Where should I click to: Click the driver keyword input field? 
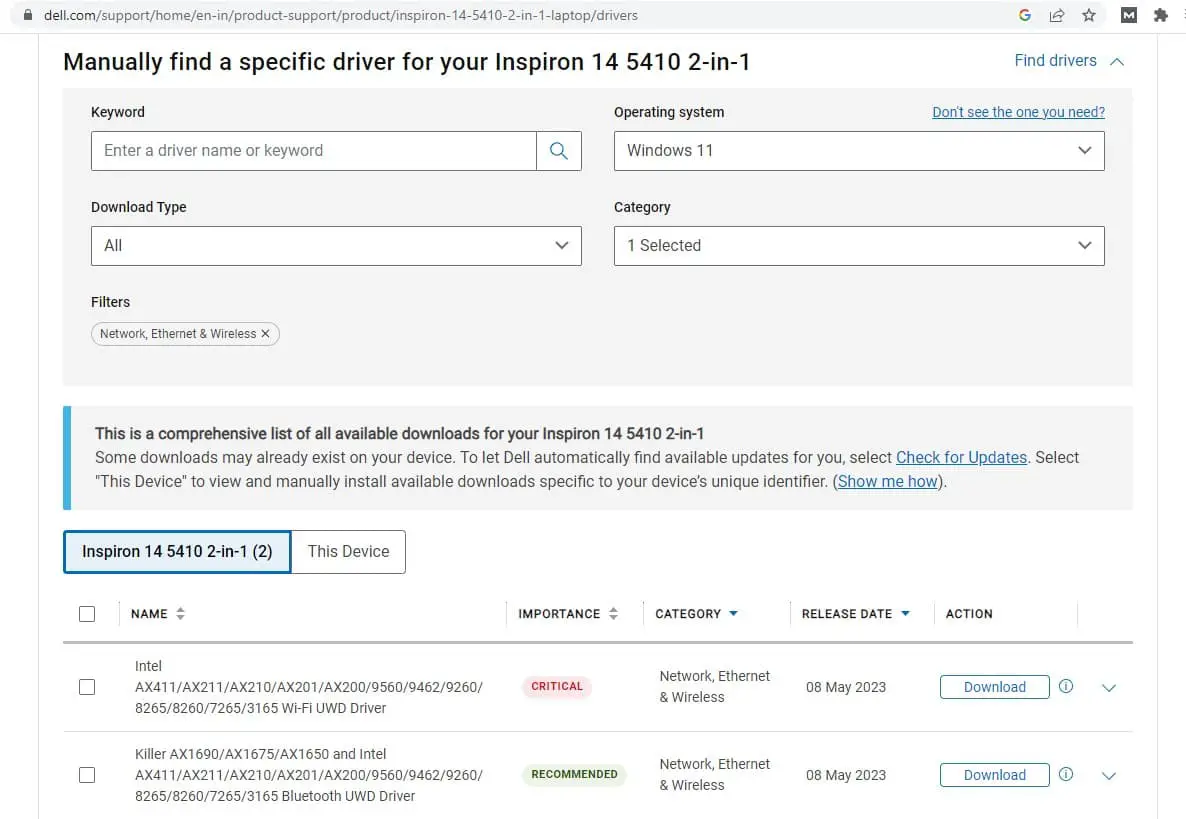click(314, 151)
